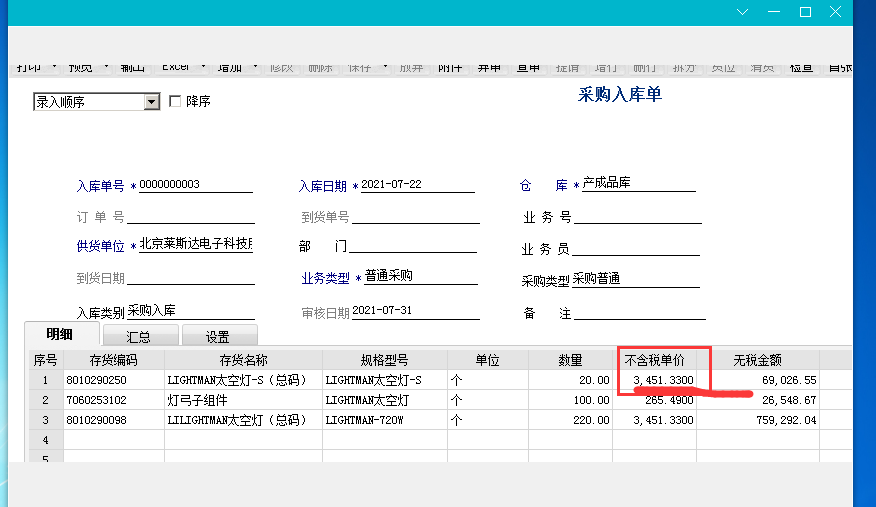Click the empty 部门 field
876x507 pixels.
pyautogui.click(x=412, y=246)
